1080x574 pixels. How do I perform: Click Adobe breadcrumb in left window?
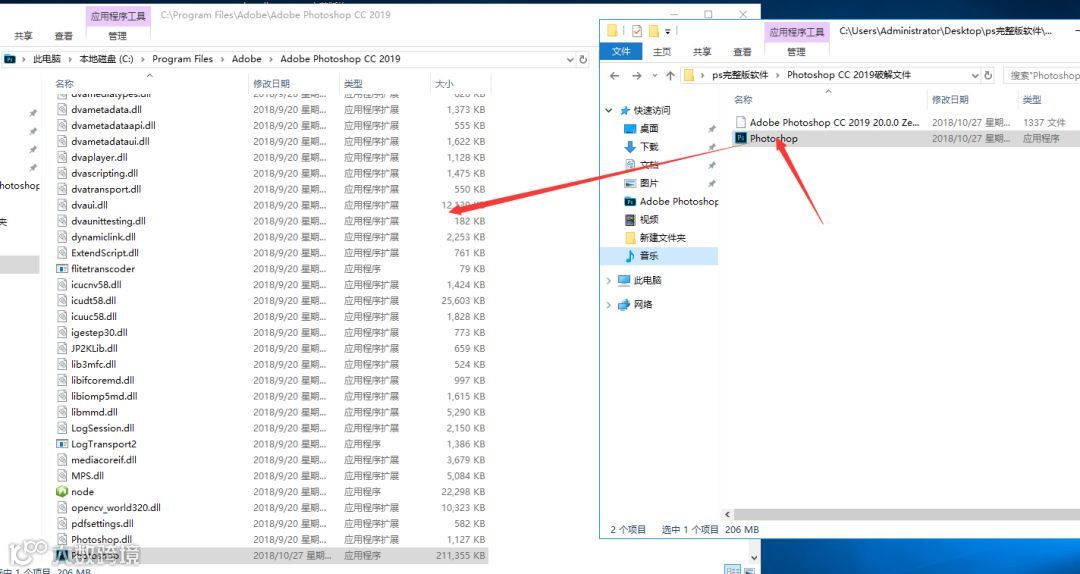pyautogui.click(x=247, y=59)
